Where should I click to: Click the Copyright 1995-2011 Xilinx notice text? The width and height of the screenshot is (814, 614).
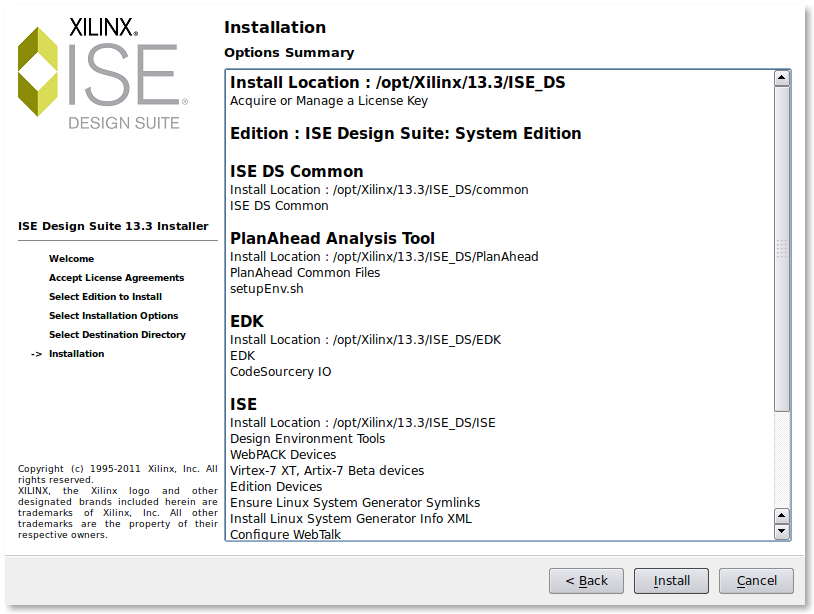(x=117, y=501)
